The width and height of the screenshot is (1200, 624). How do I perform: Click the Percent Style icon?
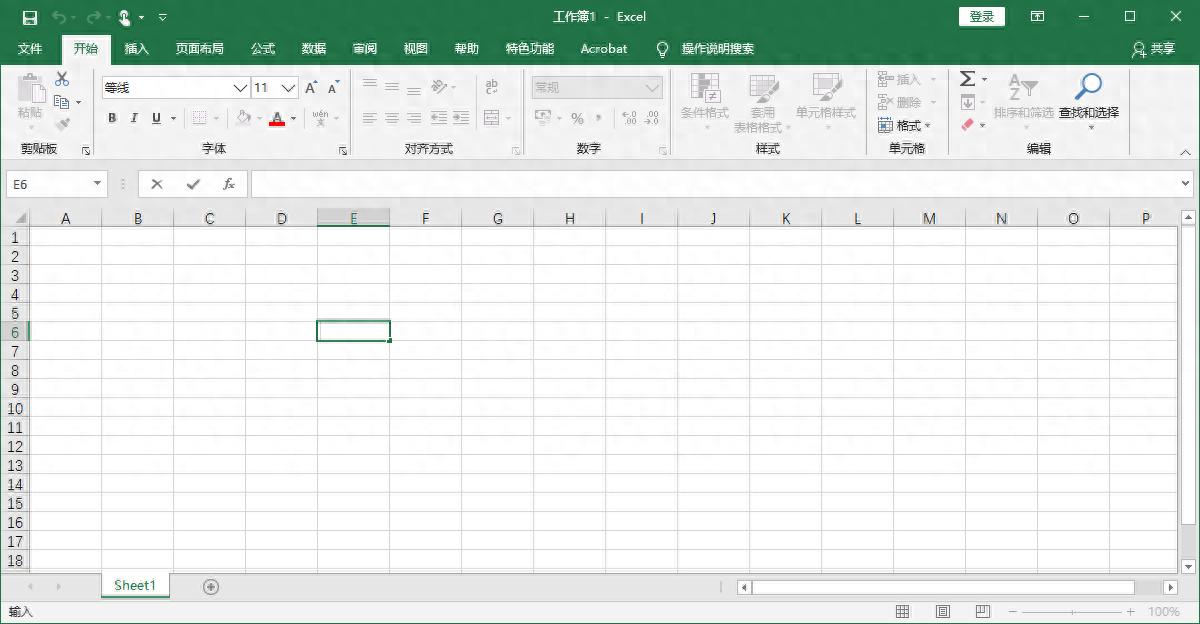point(577,118)
